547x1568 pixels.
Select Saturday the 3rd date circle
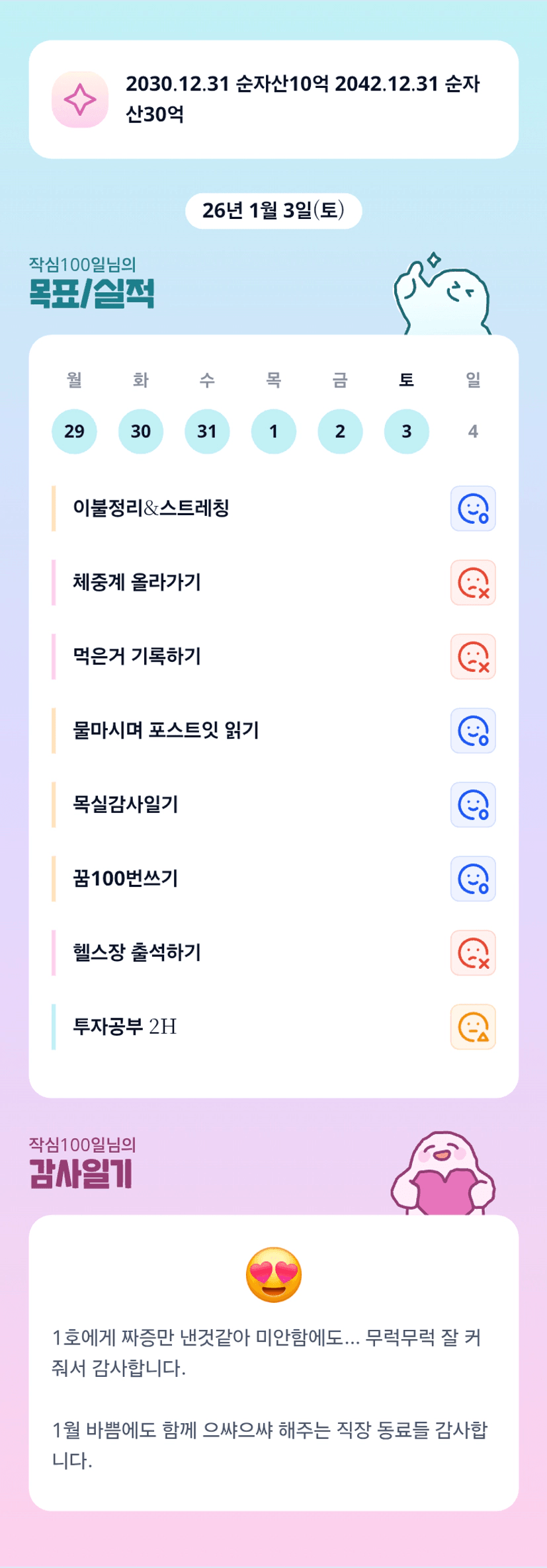407,431
